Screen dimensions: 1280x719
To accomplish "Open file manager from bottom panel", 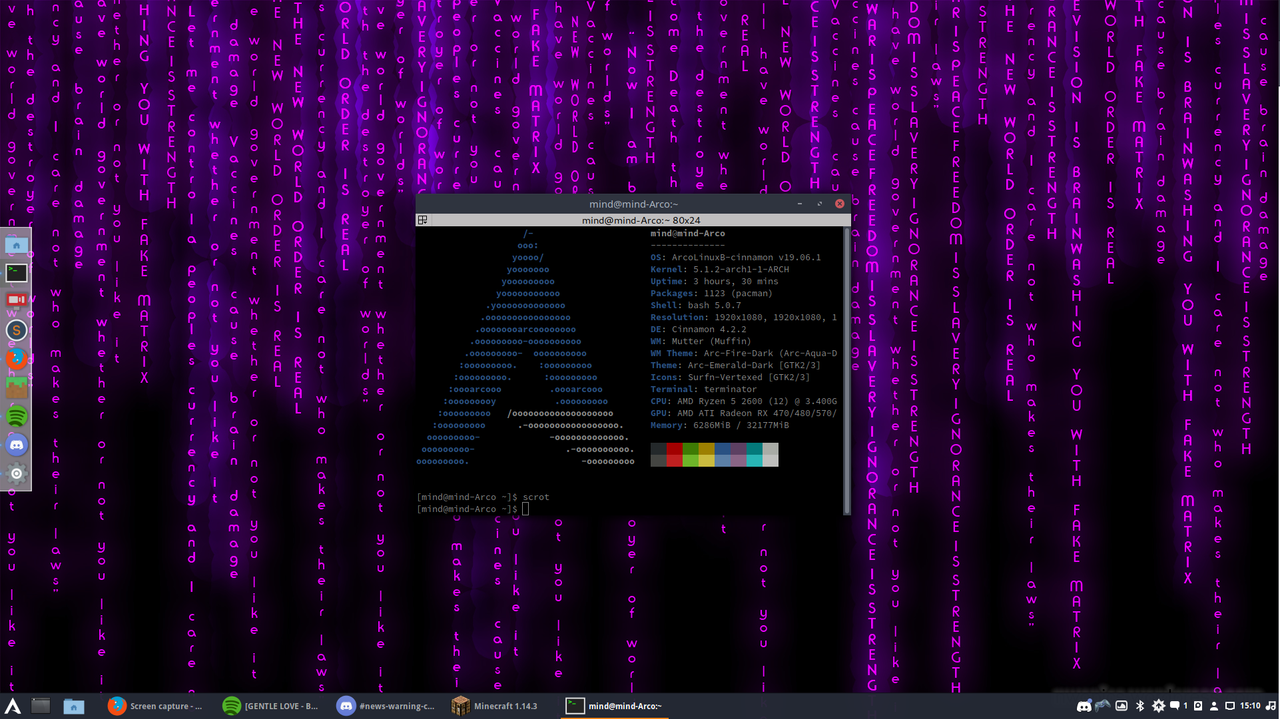I will click(x=74, y=706).
